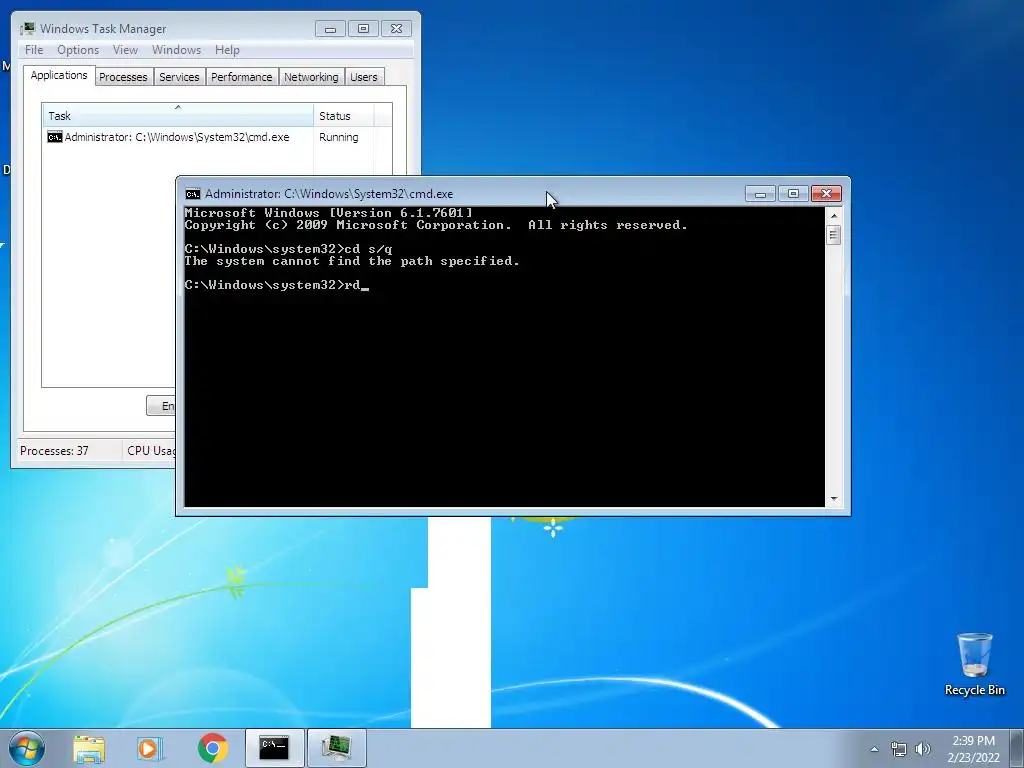Viewport: 1024px width, 768px height.
Task: Open the Options menu in Task Manager
Action: pyautogui.click(x=78, y=50)
